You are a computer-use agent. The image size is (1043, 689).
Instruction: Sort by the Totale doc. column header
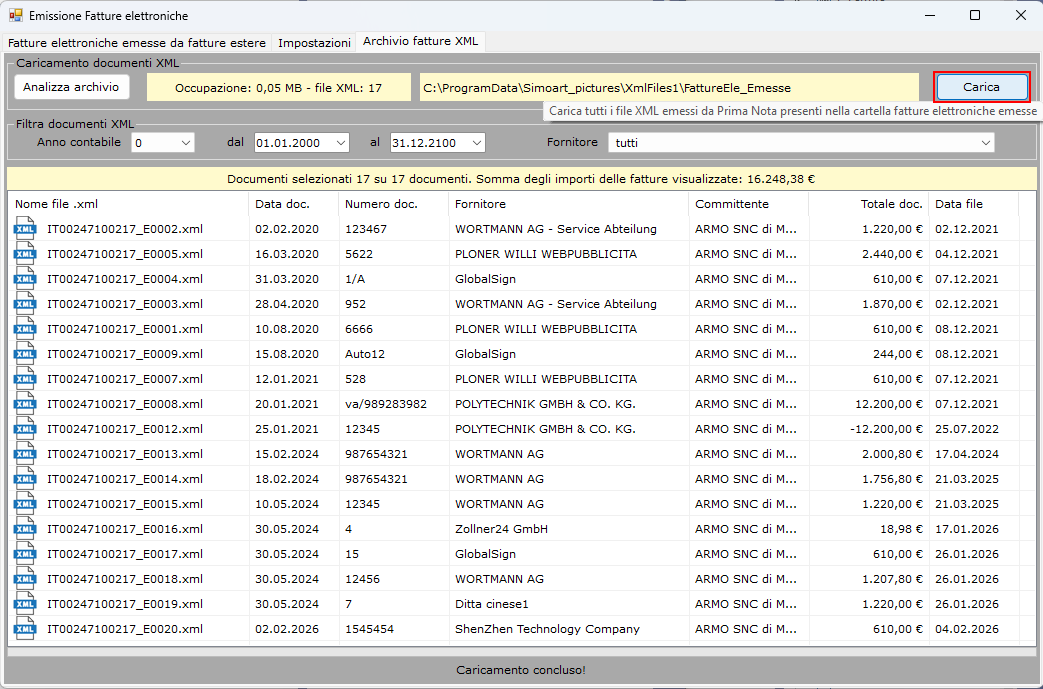pos(867,204)
